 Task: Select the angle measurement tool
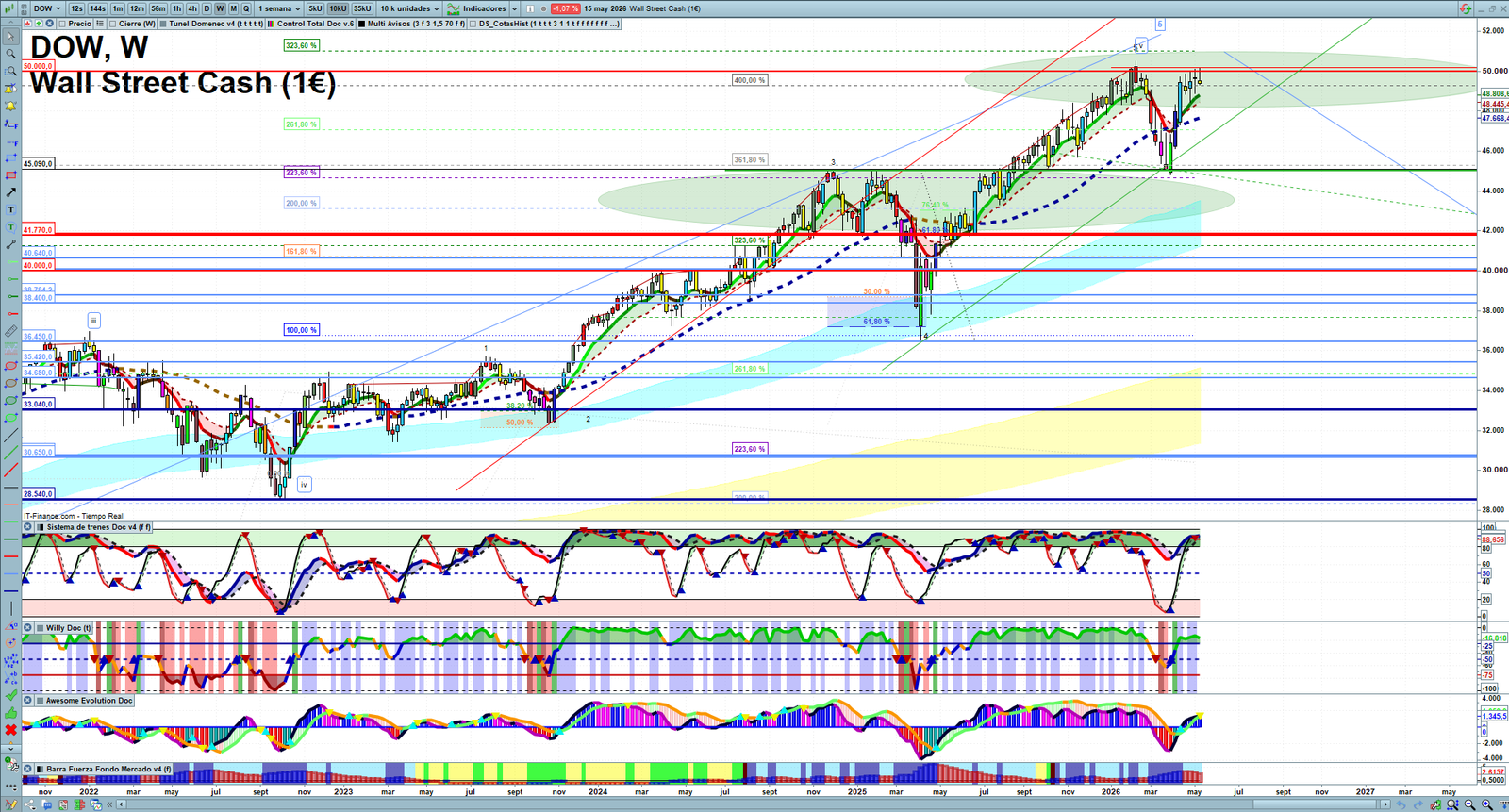(x=10, y=626)
